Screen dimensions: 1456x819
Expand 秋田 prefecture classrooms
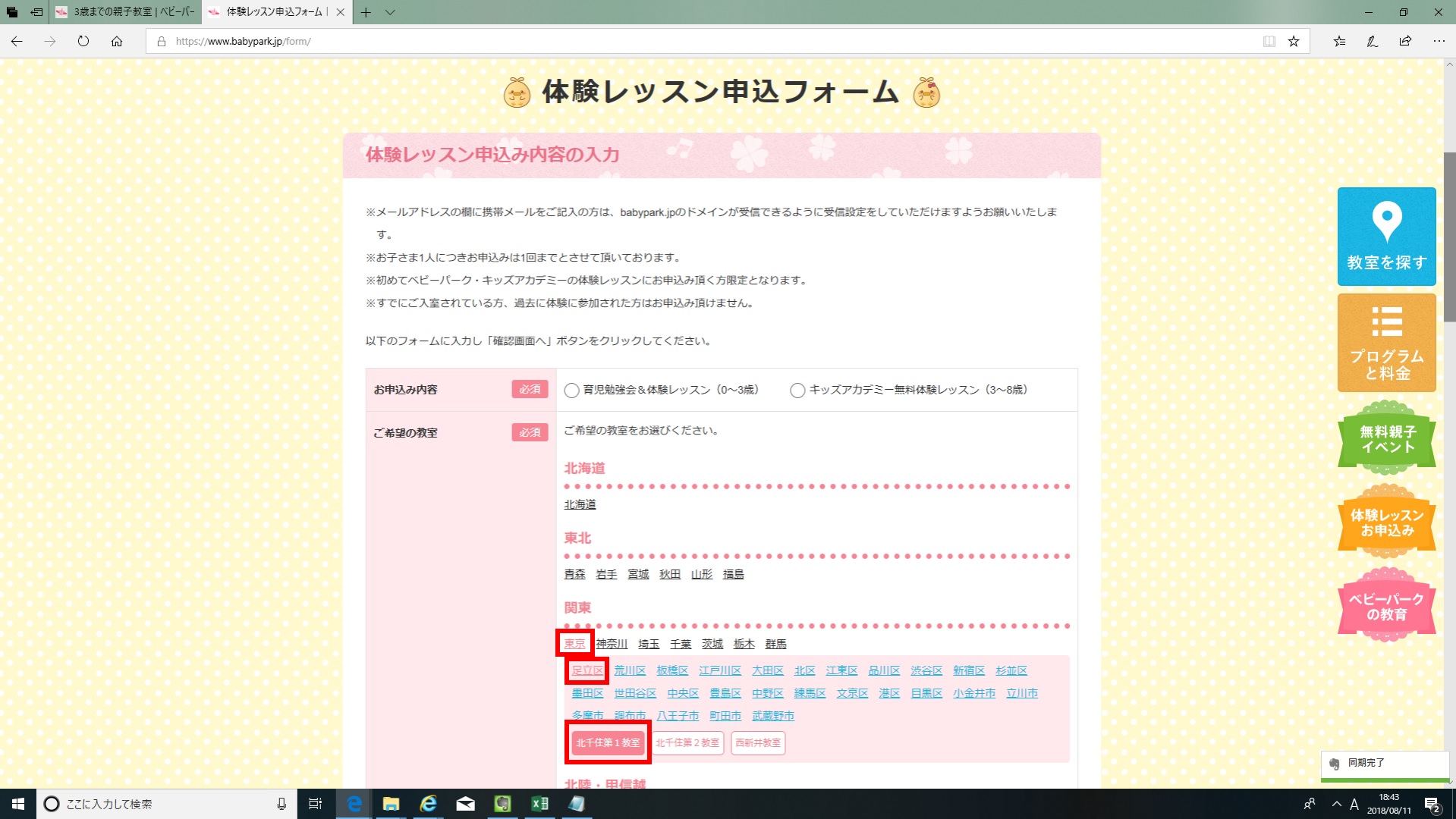[x=670, y=575]
